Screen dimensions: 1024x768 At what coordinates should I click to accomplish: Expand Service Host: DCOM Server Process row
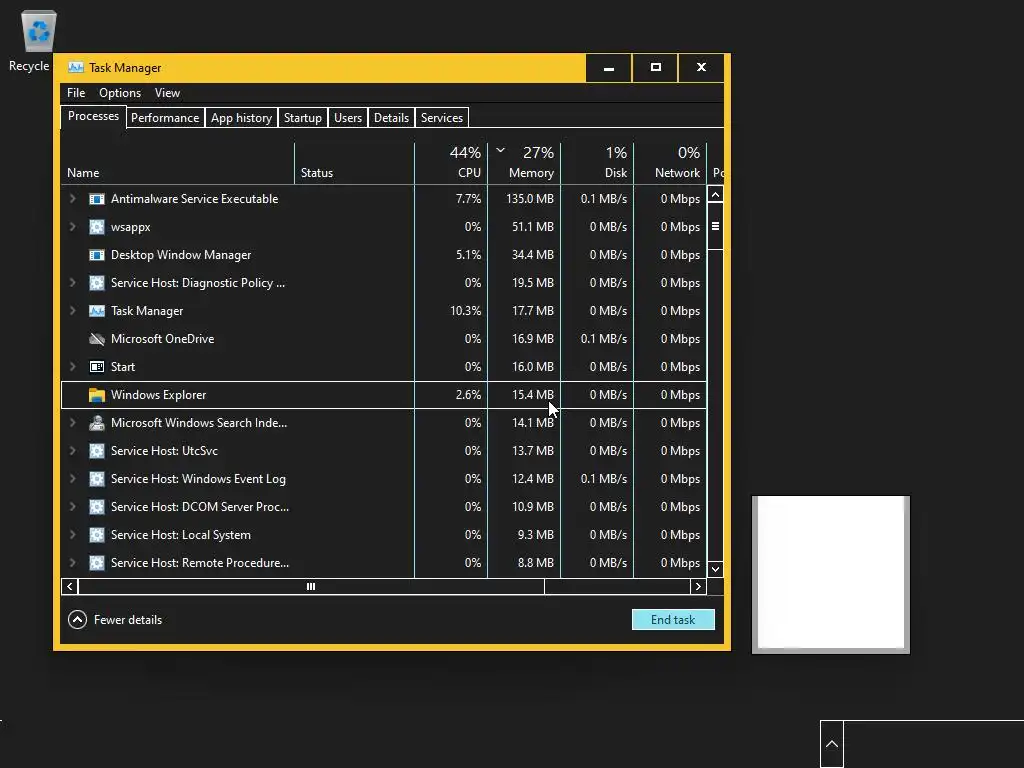[x=72, y=507]
